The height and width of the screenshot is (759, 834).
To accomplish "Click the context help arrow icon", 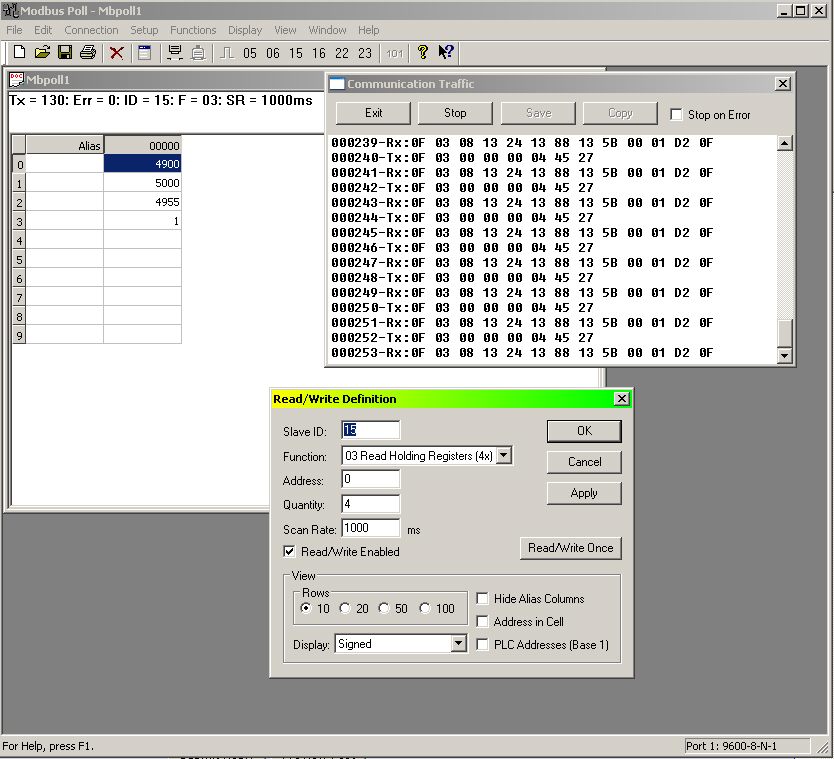I will click(446, 52).
